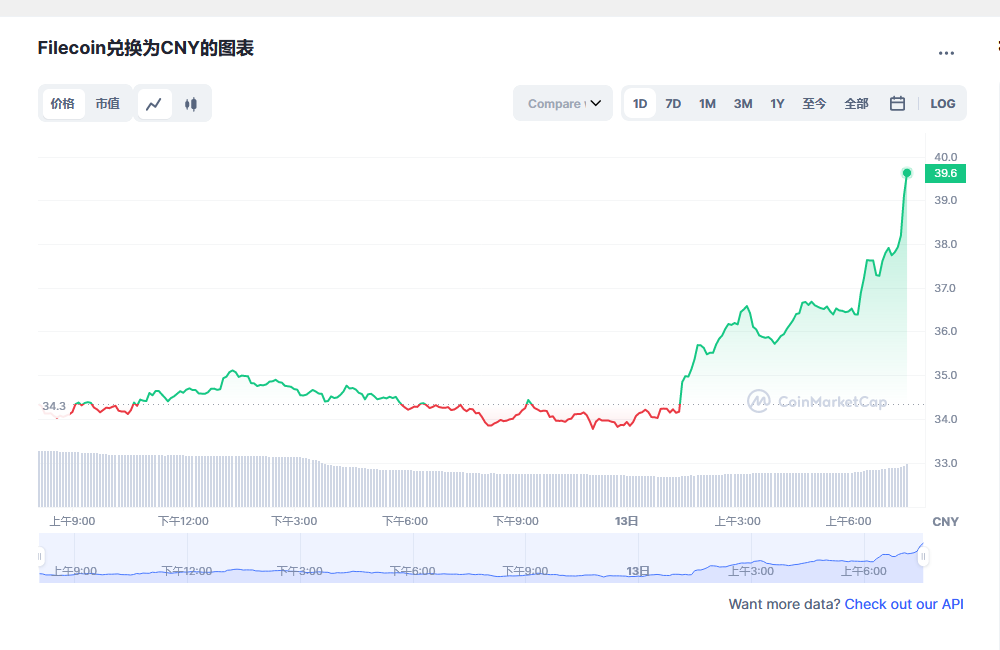Switch to candlestick chart icon
Image resolution: width=1000 pixels, height=650 pixels.
point(191,104)
